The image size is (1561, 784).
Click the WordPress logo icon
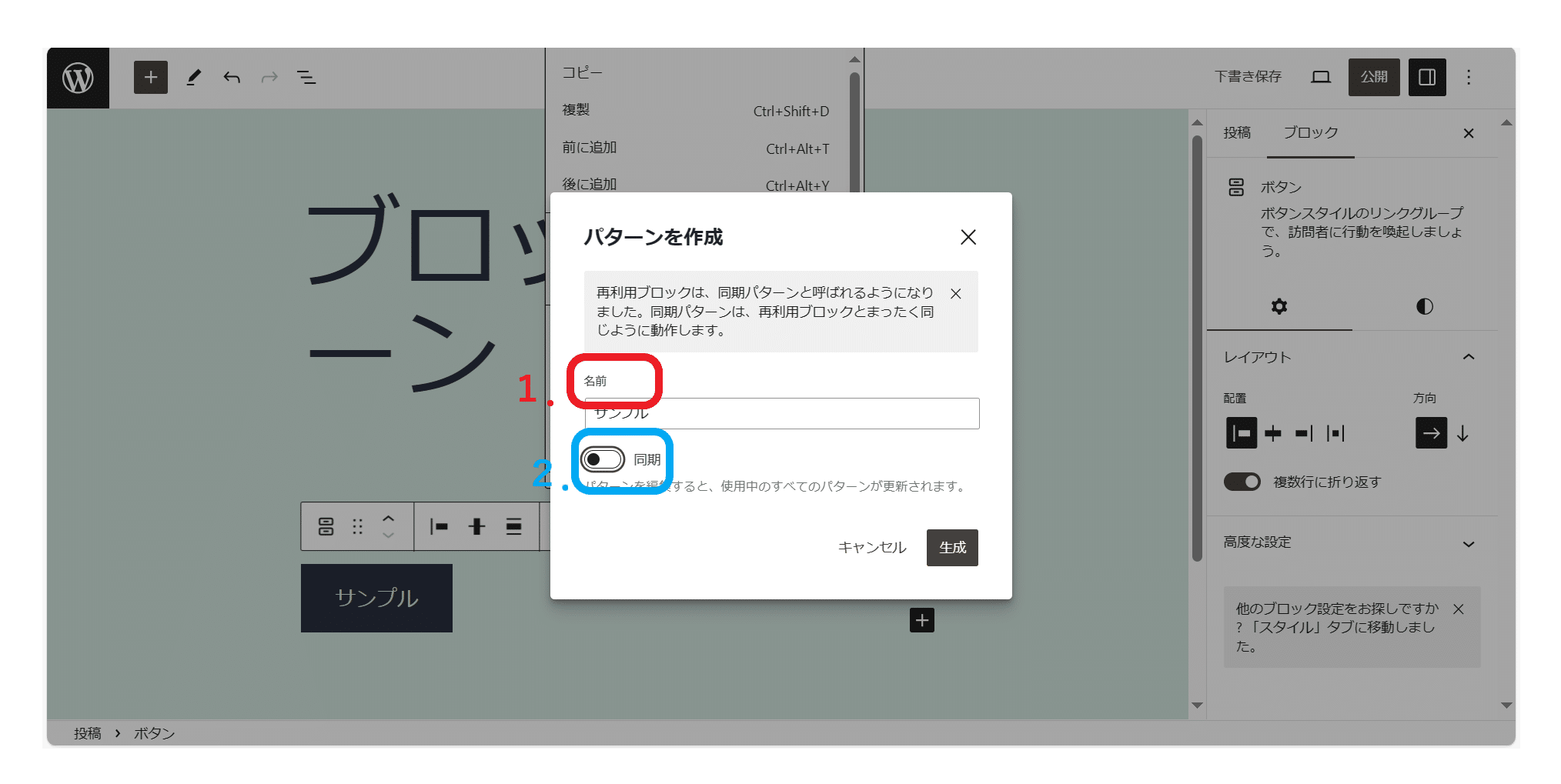pyautogui.click(x=78, y=78)
